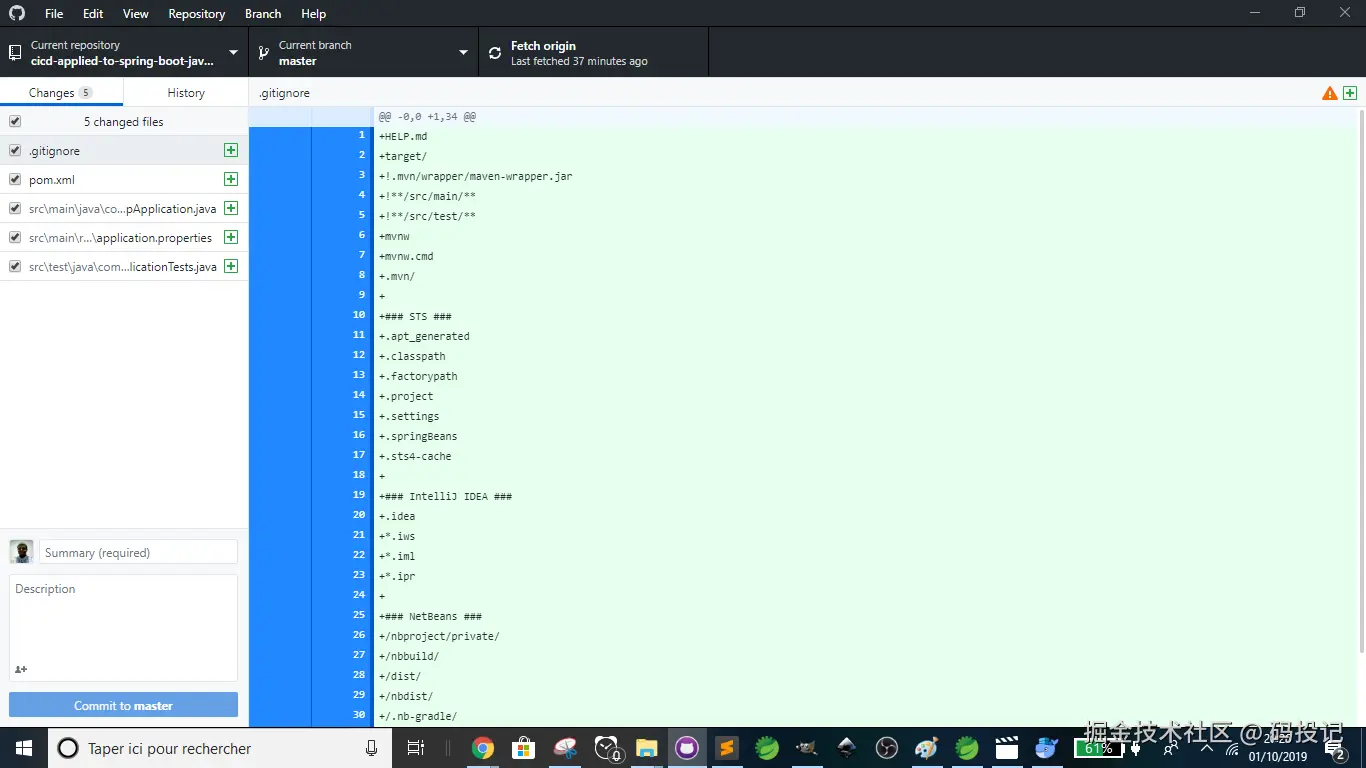Click the Commit to master button
This screenshot has width=1366, height=768.
(x=123, y=705)
